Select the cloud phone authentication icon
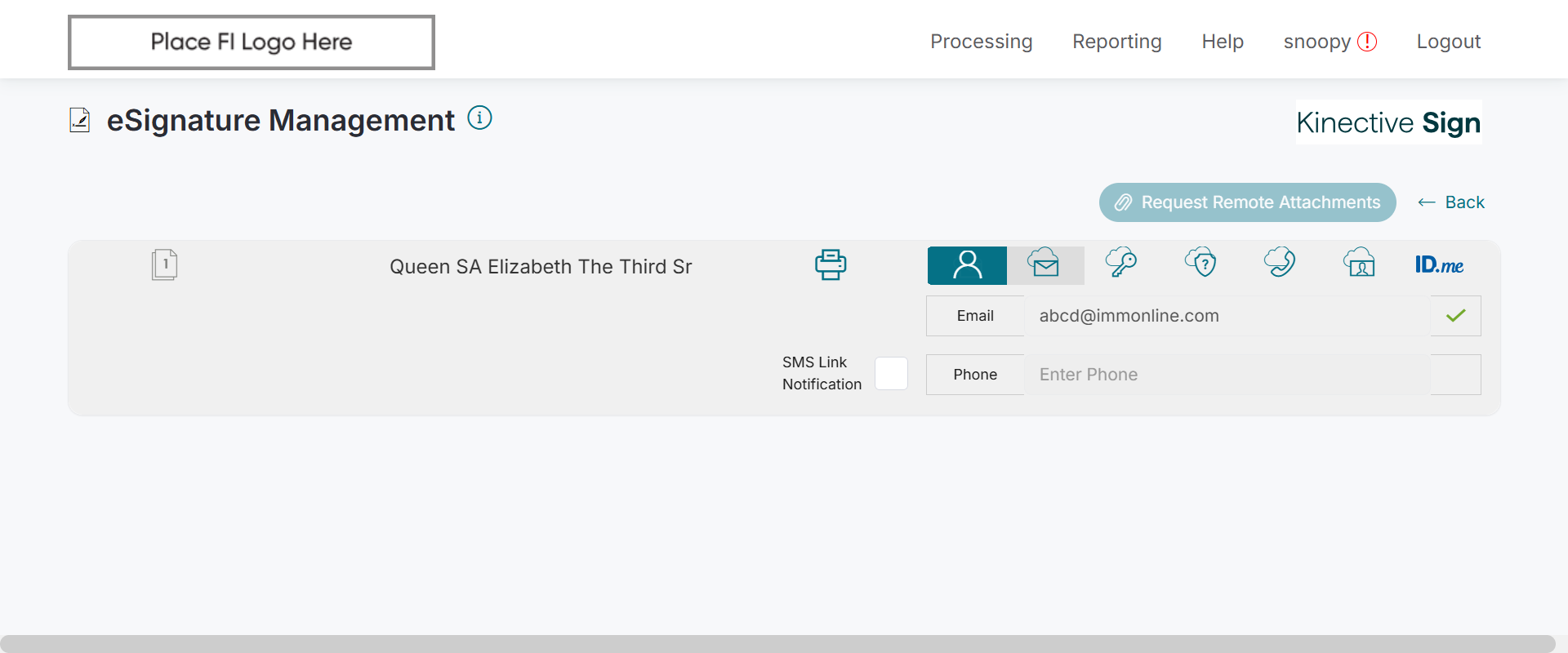This screenshot has height=653, width=1568. click(x=1280, y=264)
